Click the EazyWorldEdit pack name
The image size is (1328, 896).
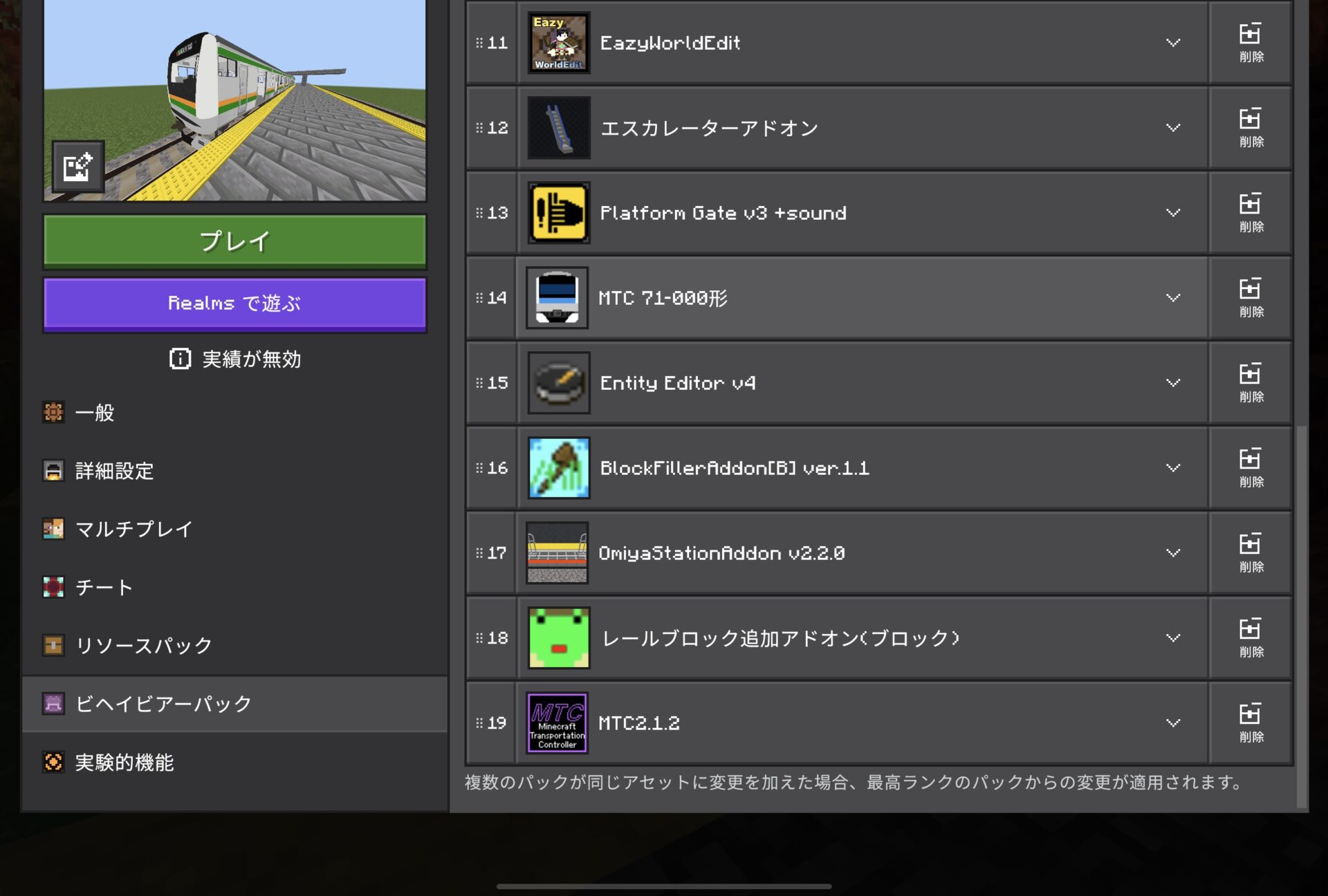point(670,43)
